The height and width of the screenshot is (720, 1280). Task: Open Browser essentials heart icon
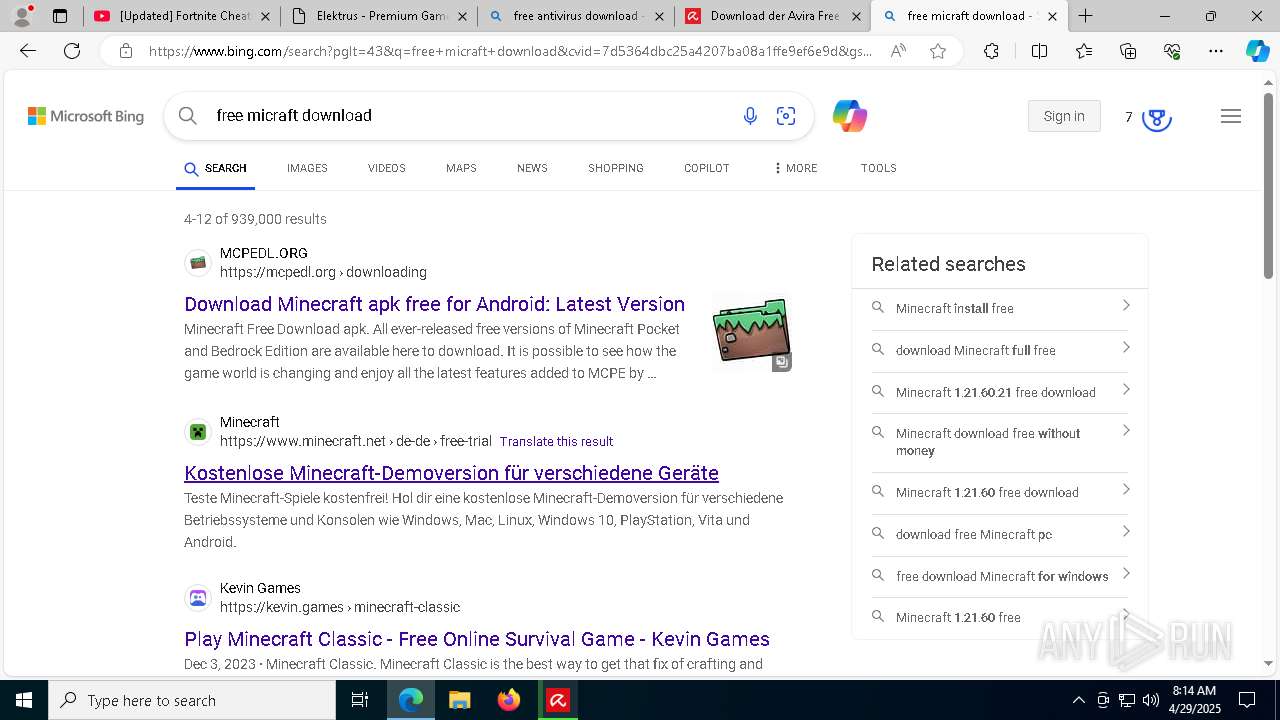coord(1172,51)
